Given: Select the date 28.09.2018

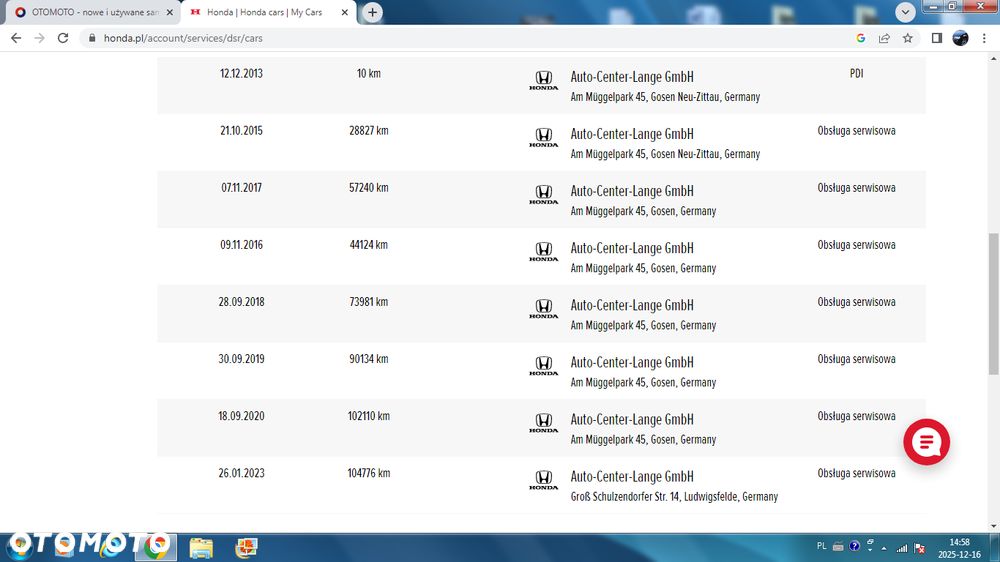Looking at the screenshot, I should 241,302.
